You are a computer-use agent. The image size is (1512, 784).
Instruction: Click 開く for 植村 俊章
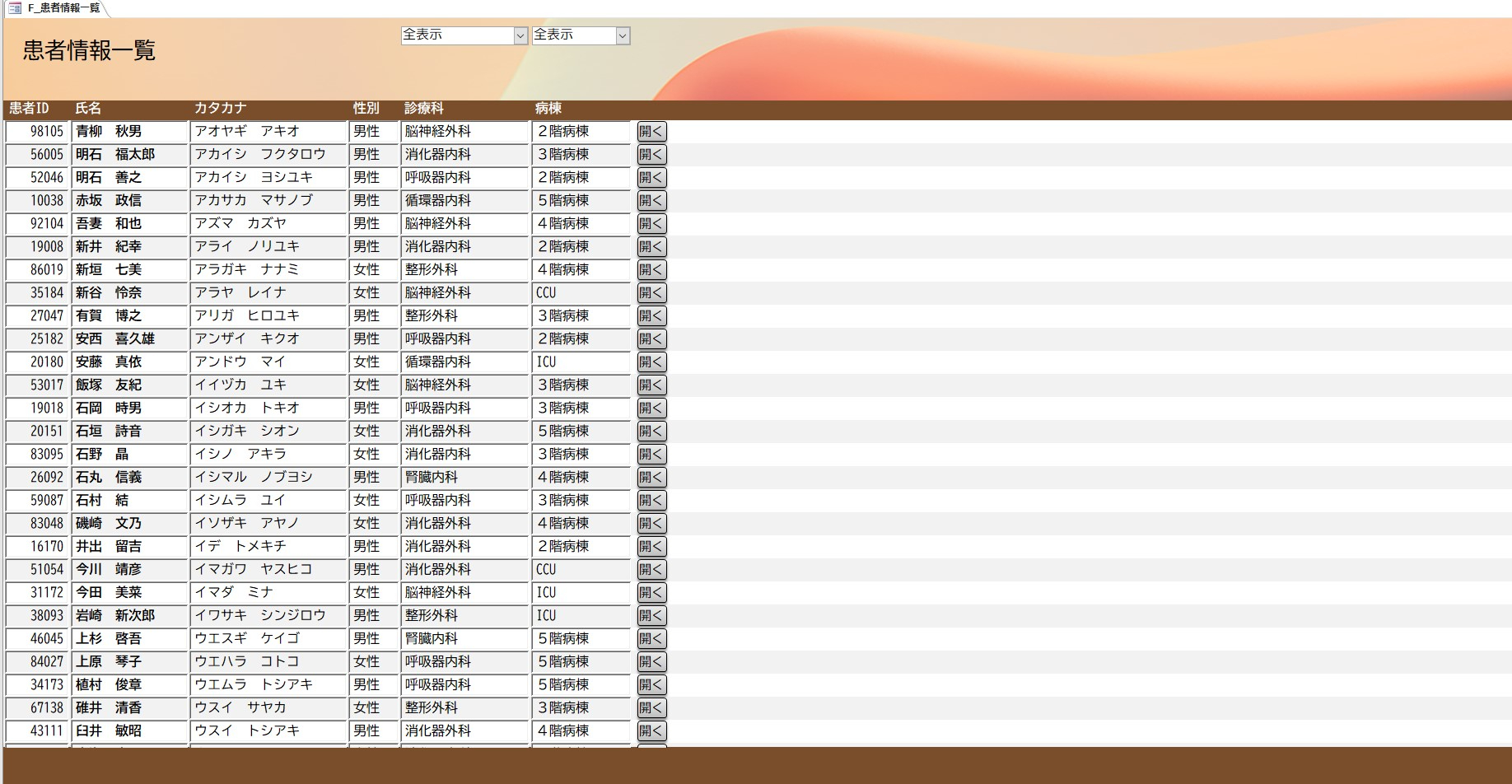(x=651, y=684)
